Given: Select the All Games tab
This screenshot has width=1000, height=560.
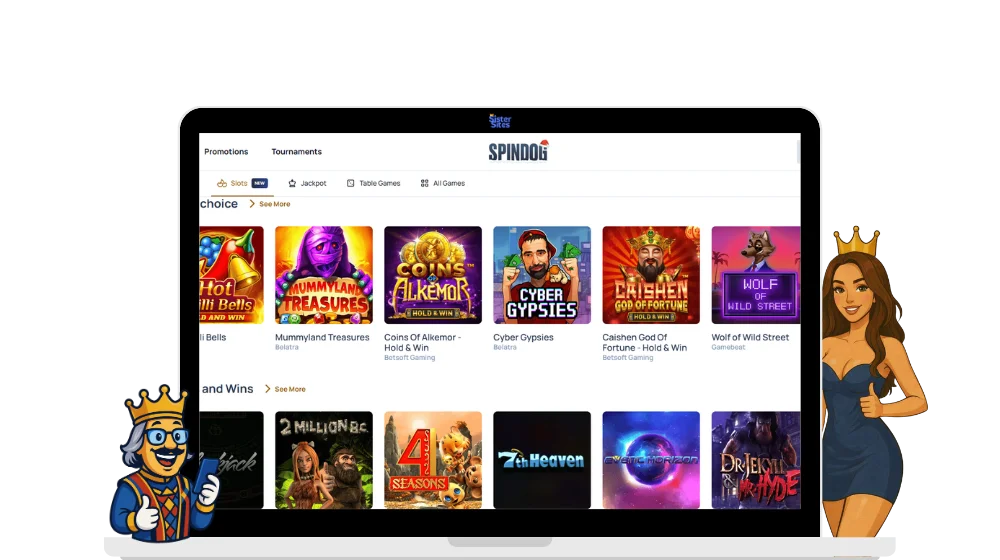Looking at the screenshot, I should click(443, 183).
